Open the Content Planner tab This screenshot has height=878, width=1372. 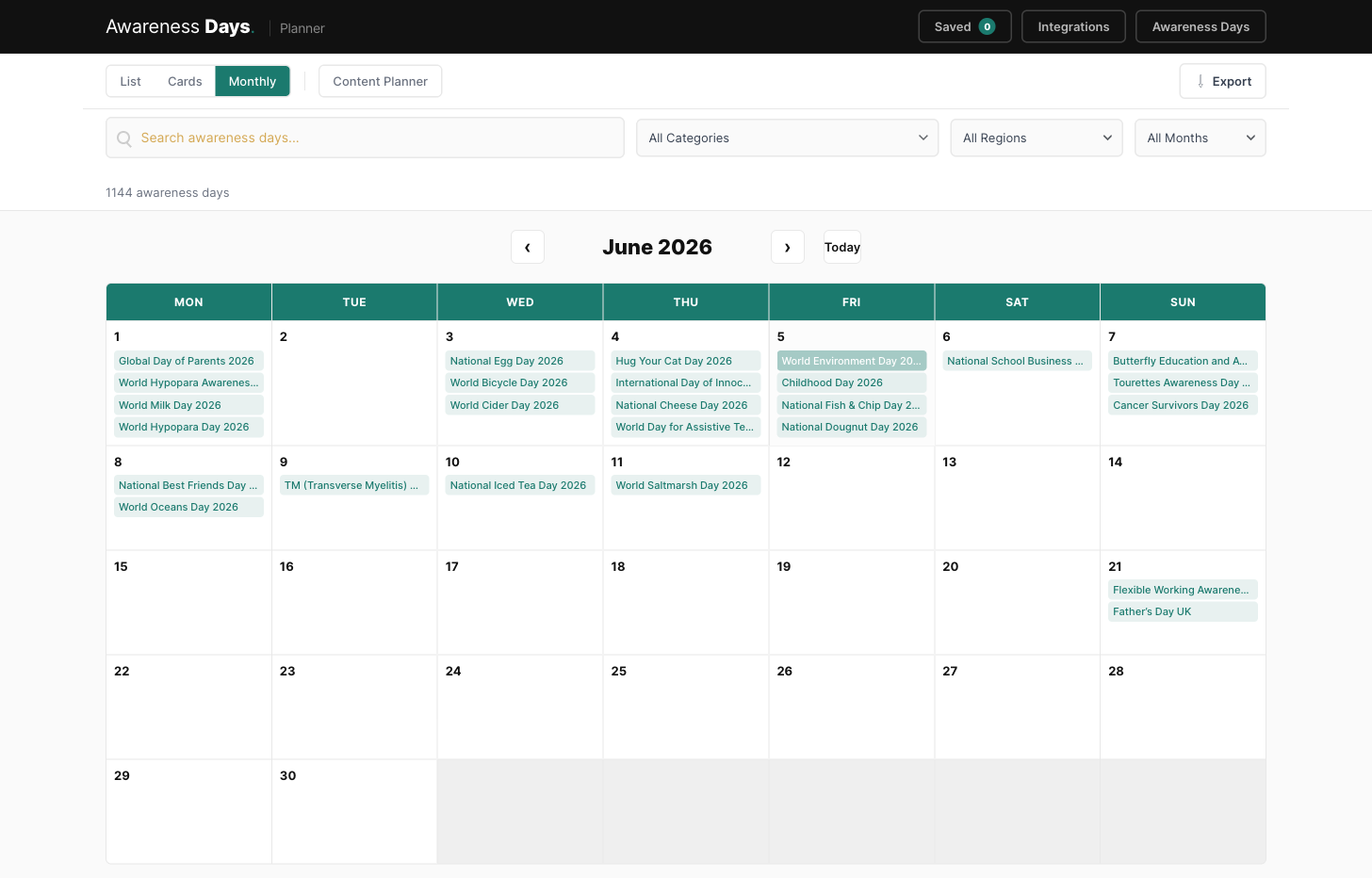click(380, 81)
